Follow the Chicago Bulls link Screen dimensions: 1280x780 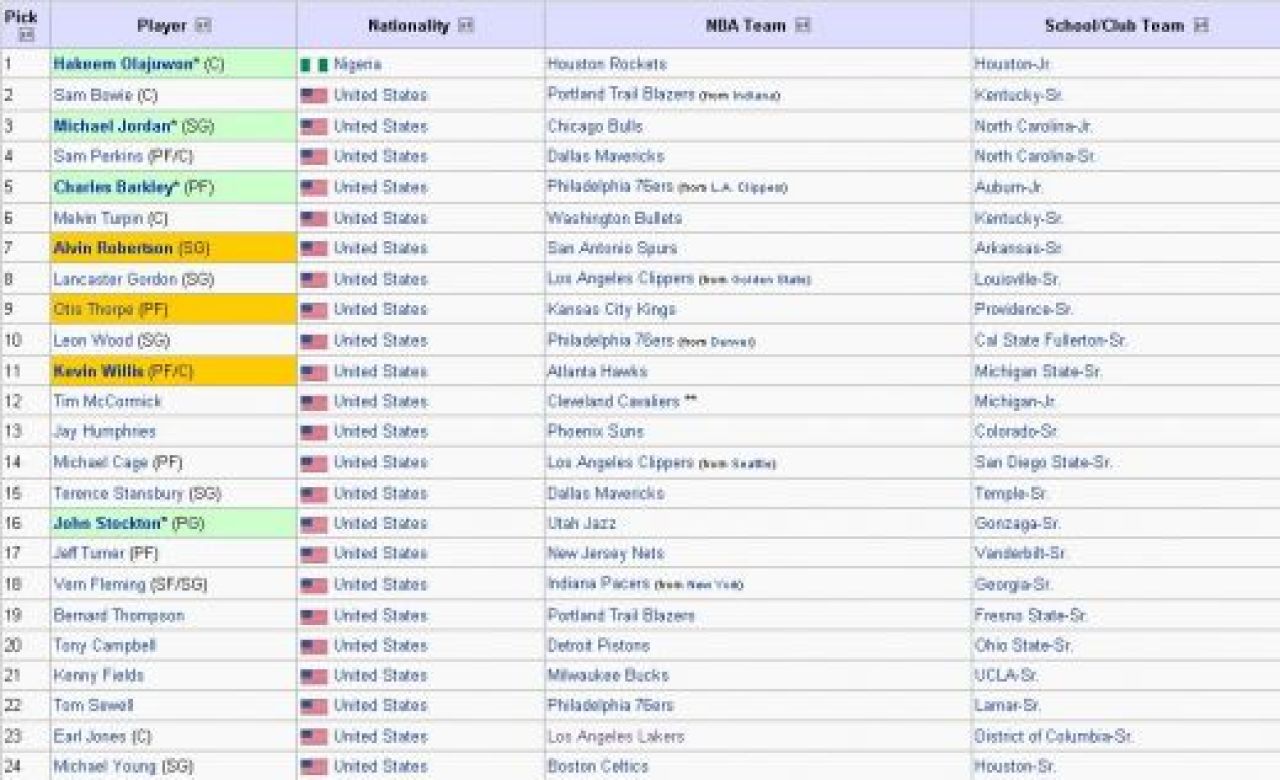click(595, 126)
